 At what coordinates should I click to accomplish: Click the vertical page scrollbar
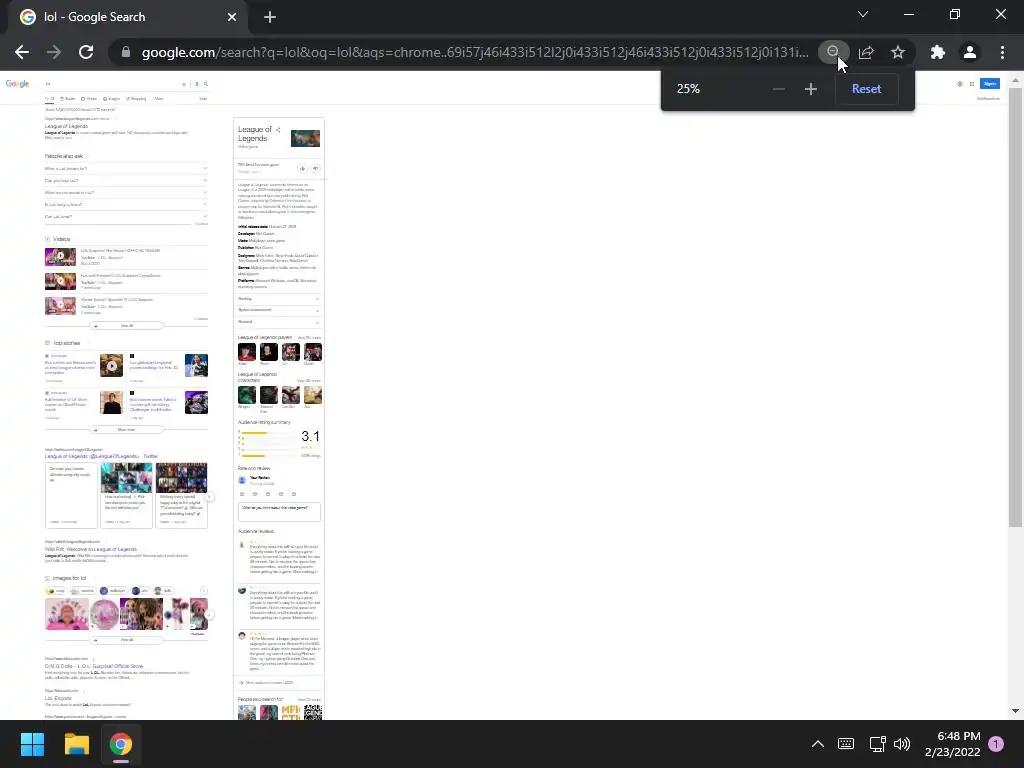(x=1015, y=307)
